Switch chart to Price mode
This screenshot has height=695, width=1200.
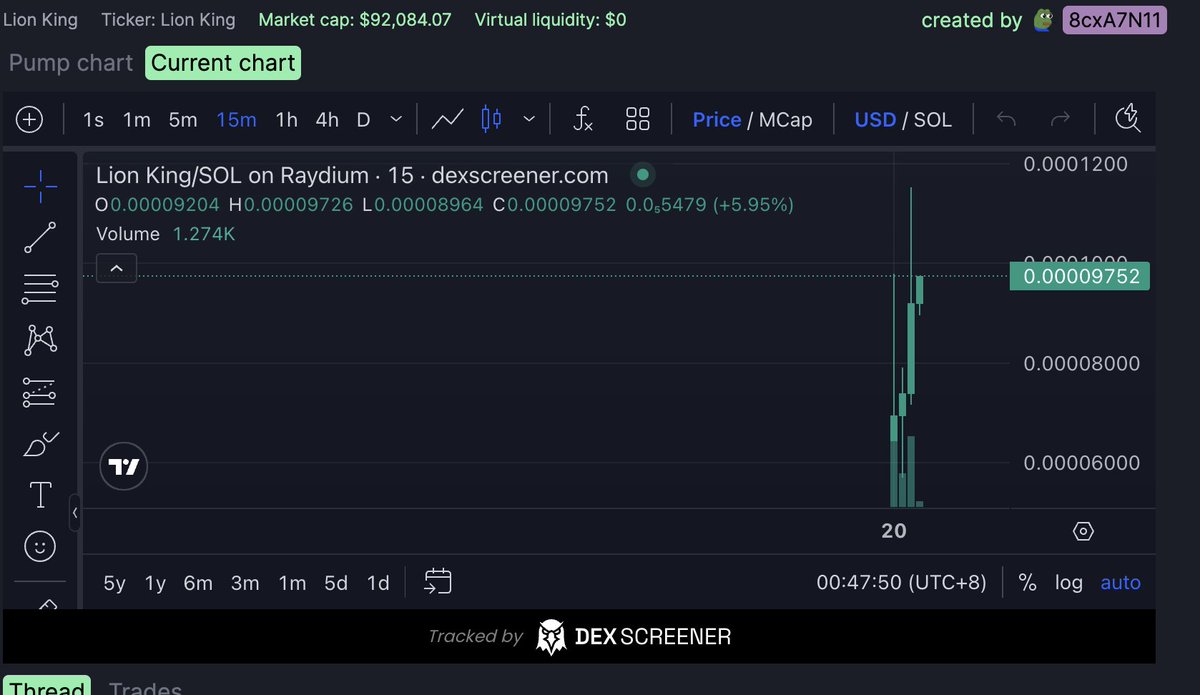tap(717, 120)
